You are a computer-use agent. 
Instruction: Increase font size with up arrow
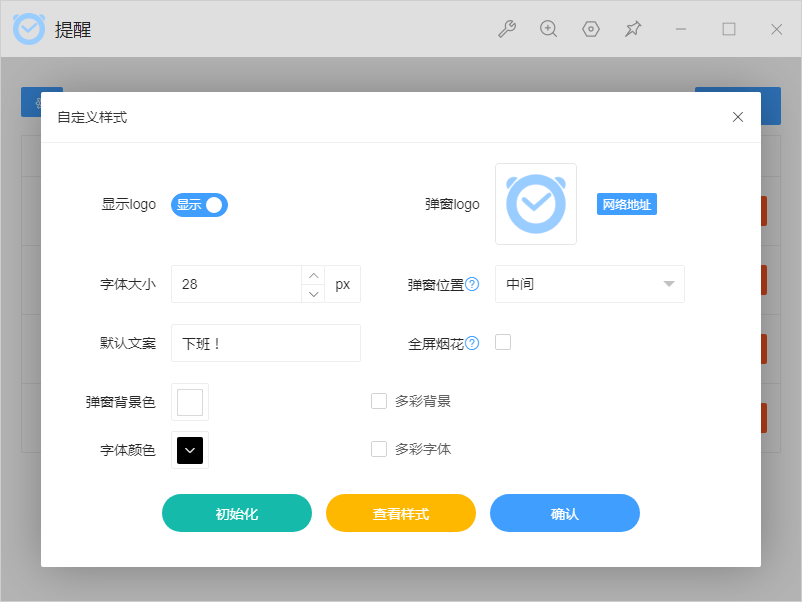313,275
